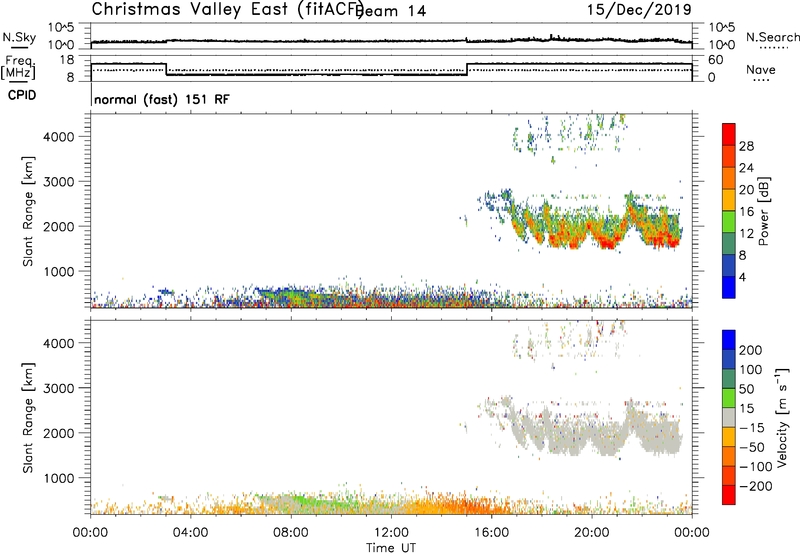
Task: Click the "04:00" time tick label
Action: coord(190,533)
